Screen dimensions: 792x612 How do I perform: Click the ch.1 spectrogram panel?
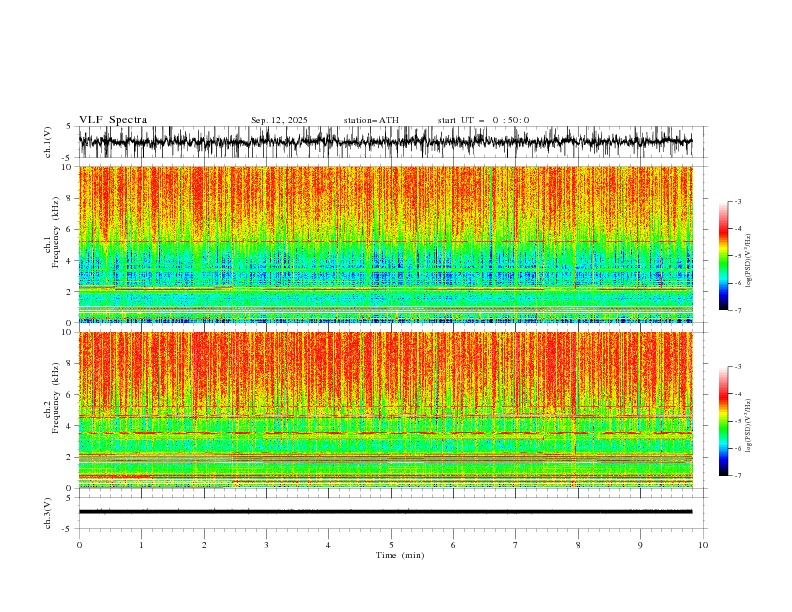pyautogui.click(x=386, y=244)
